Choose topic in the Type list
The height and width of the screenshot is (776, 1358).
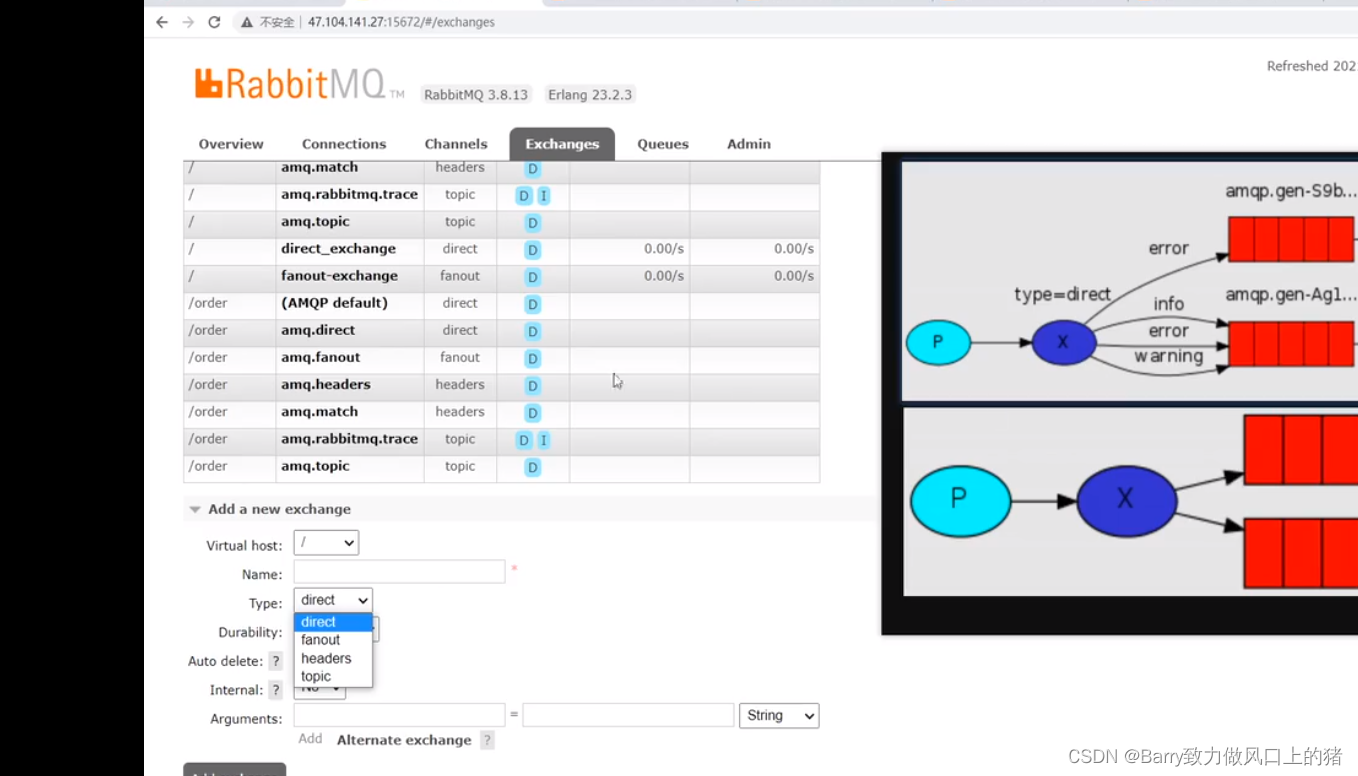coord(333,676)
